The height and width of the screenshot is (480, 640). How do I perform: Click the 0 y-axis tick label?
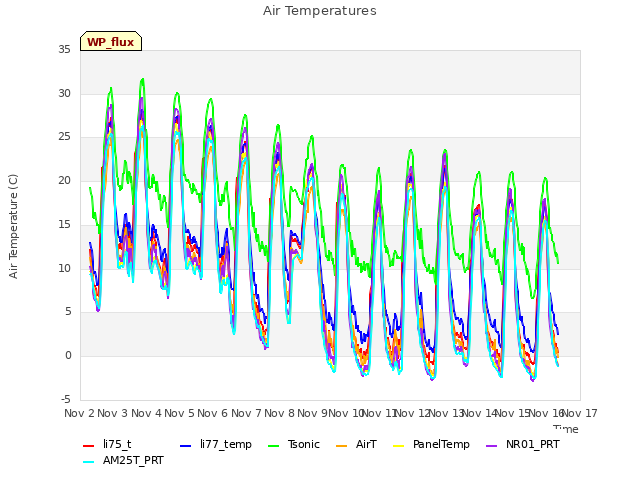68,356
